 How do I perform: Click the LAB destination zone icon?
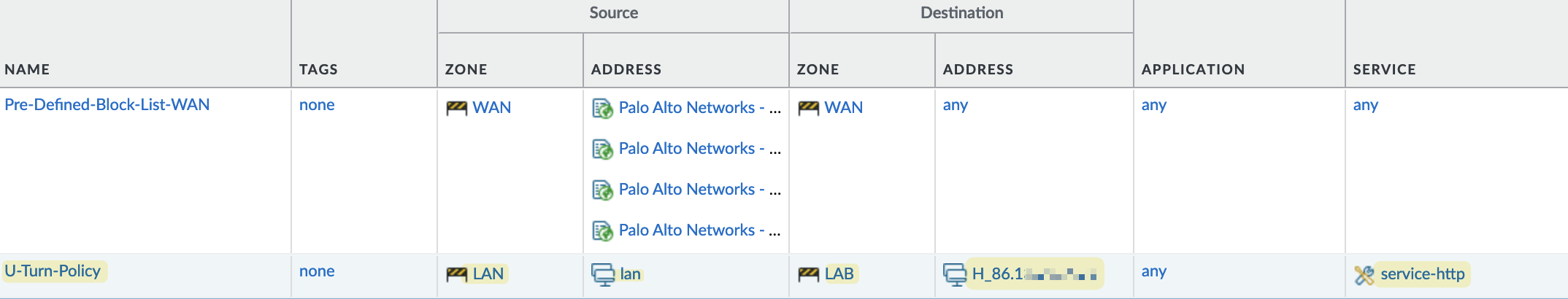808,274
